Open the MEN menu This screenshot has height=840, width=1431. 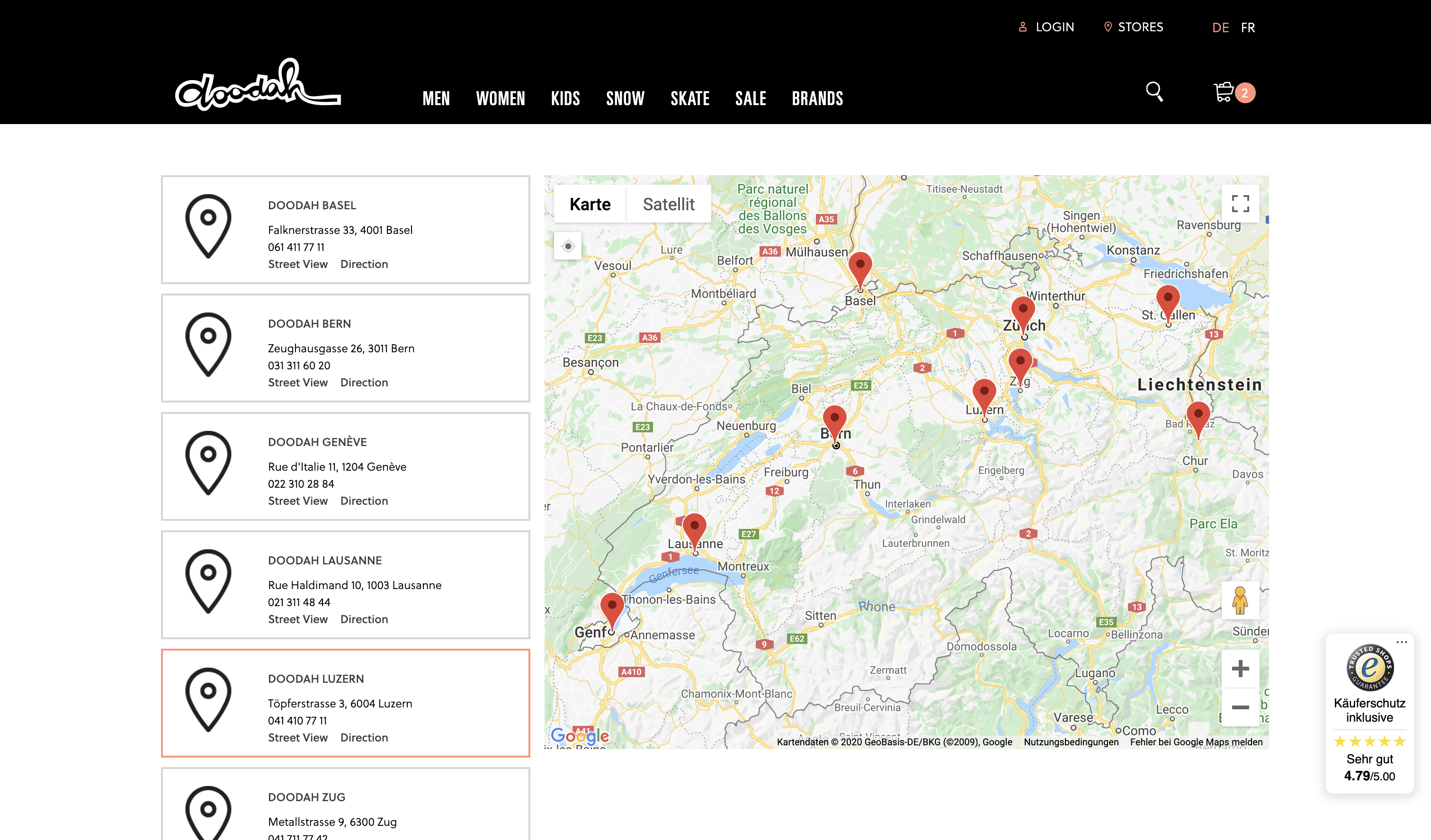click(x=436, y=98)
